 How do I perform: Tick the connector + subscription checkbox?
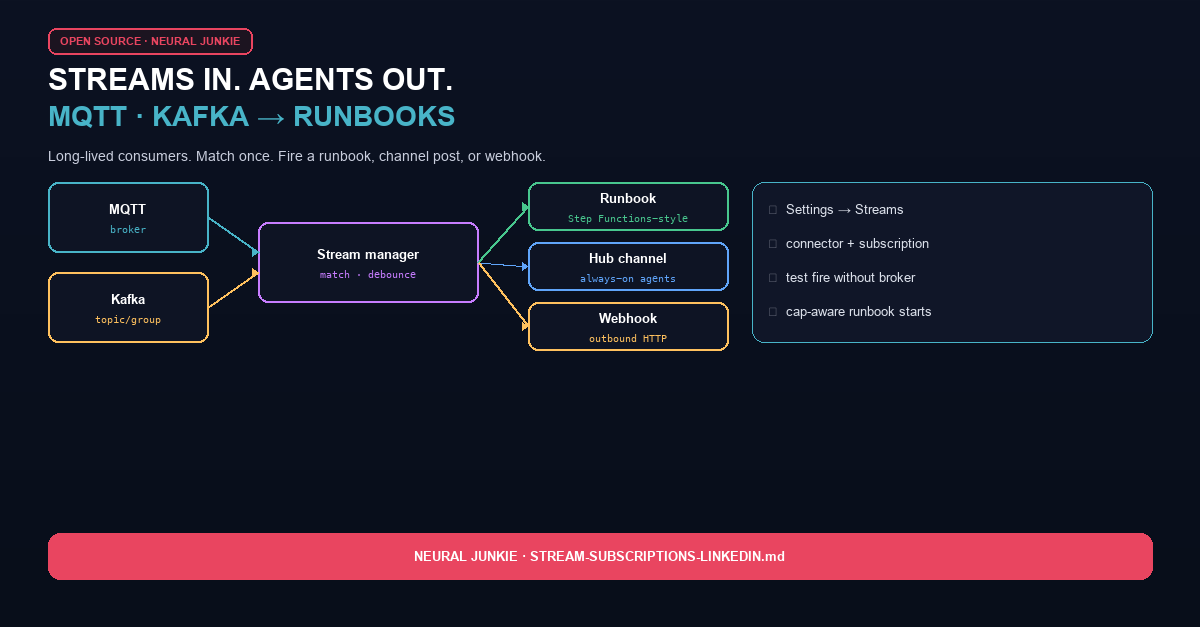[x=772, y=244]
